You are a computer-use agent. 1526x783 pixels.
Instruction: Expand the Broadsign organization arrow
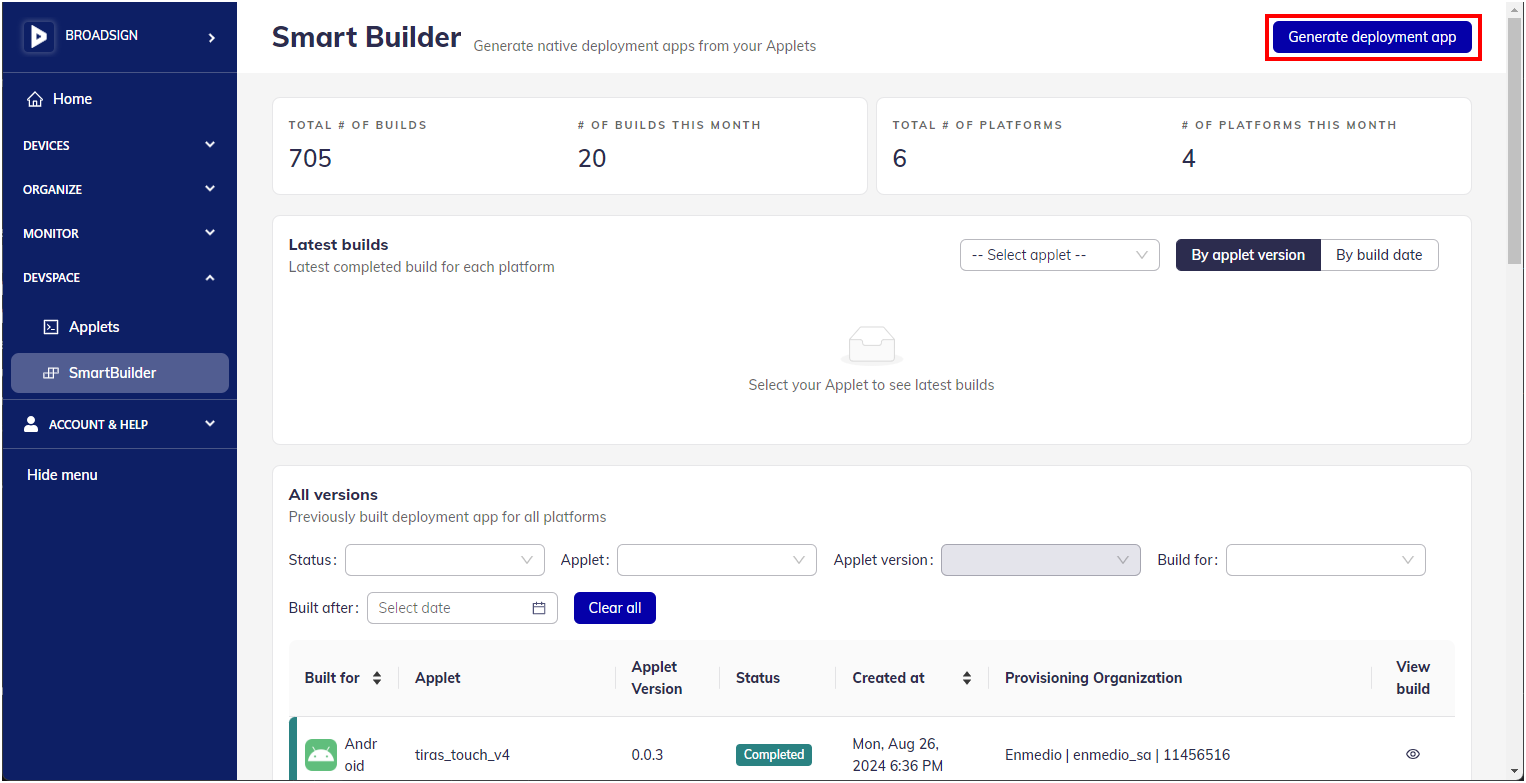pyautogui.click(x=211, y=37)
